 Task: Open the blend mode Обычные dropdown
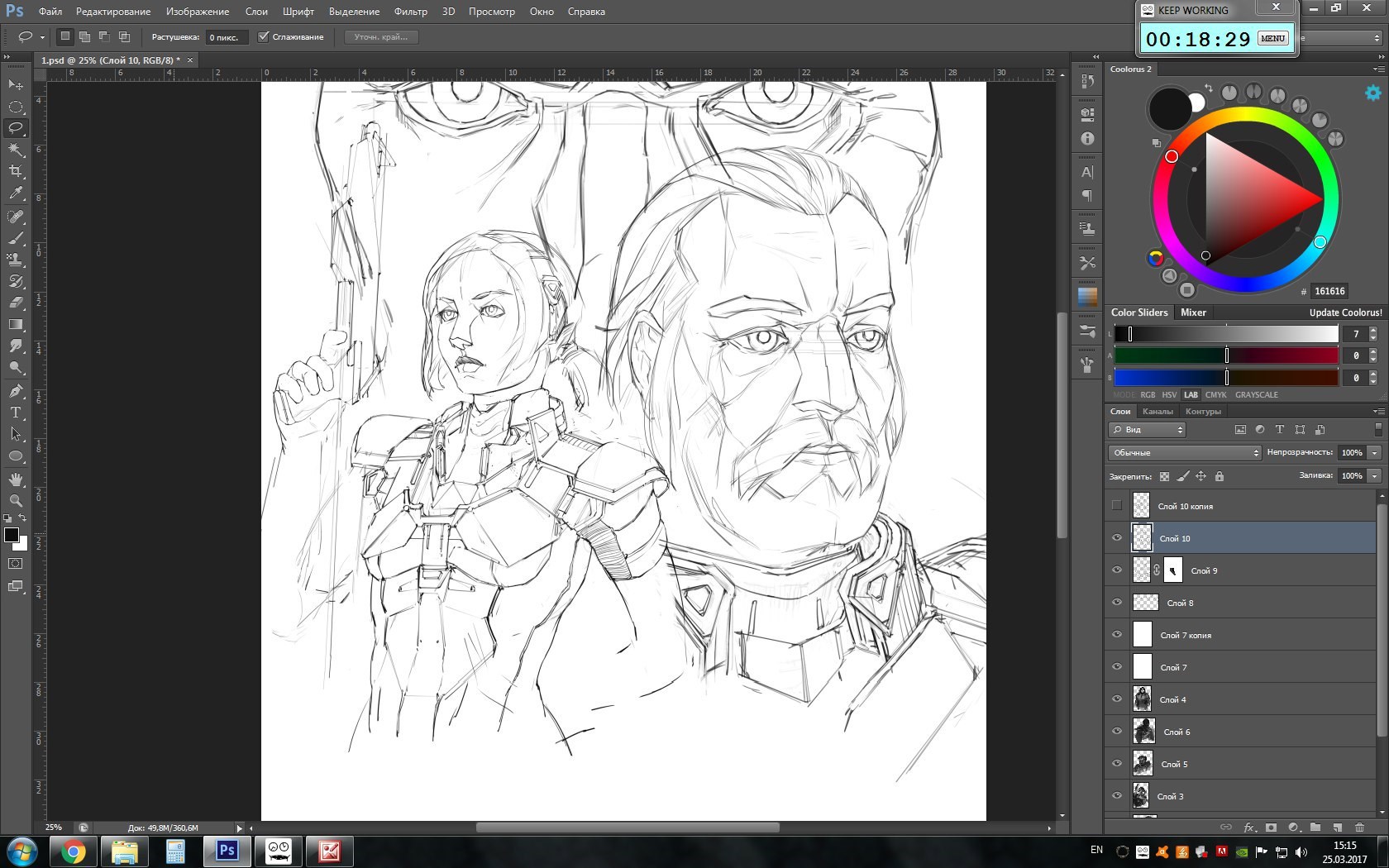[1184, 453]
